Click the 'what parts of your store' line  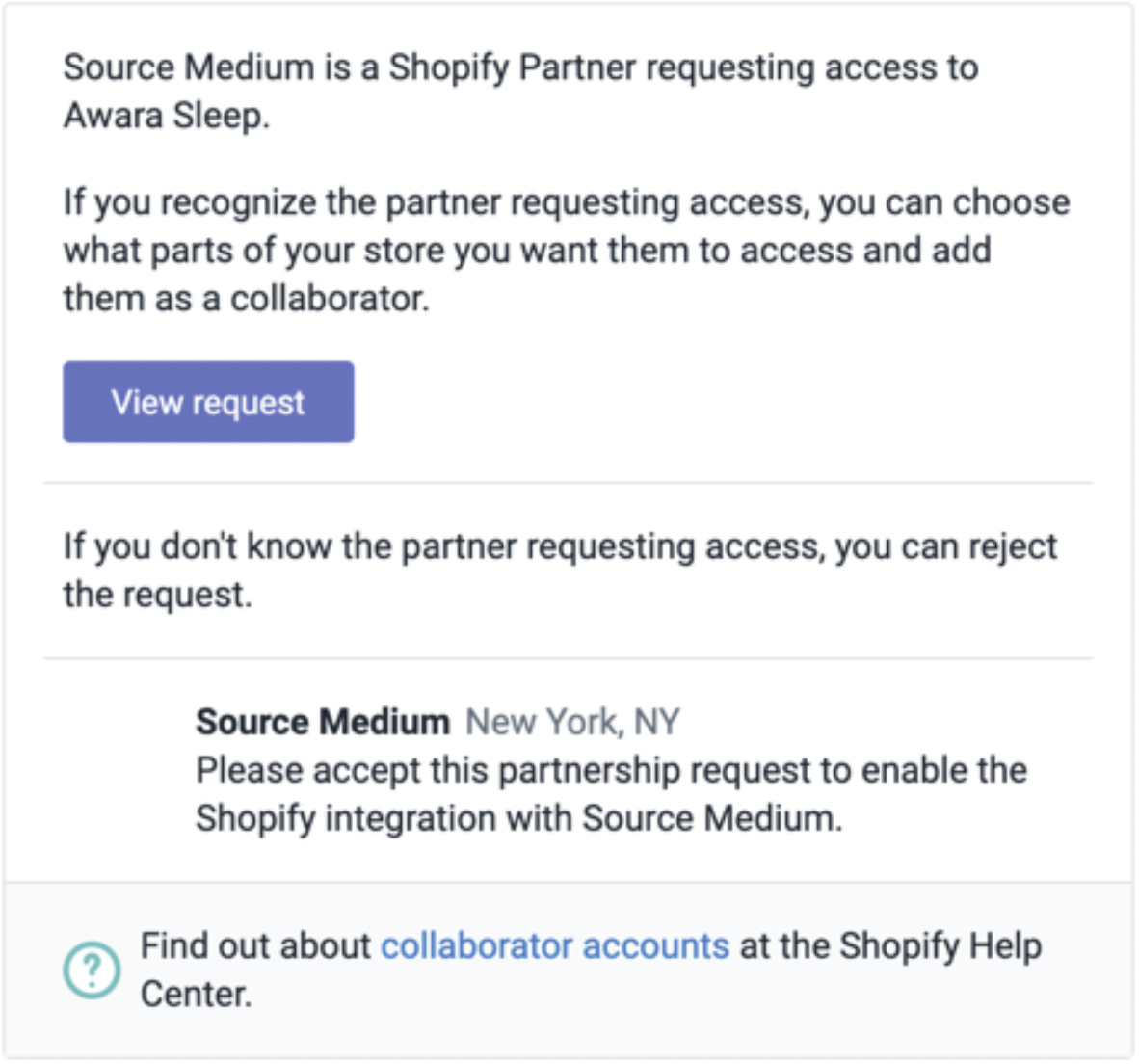coord(527,251)
